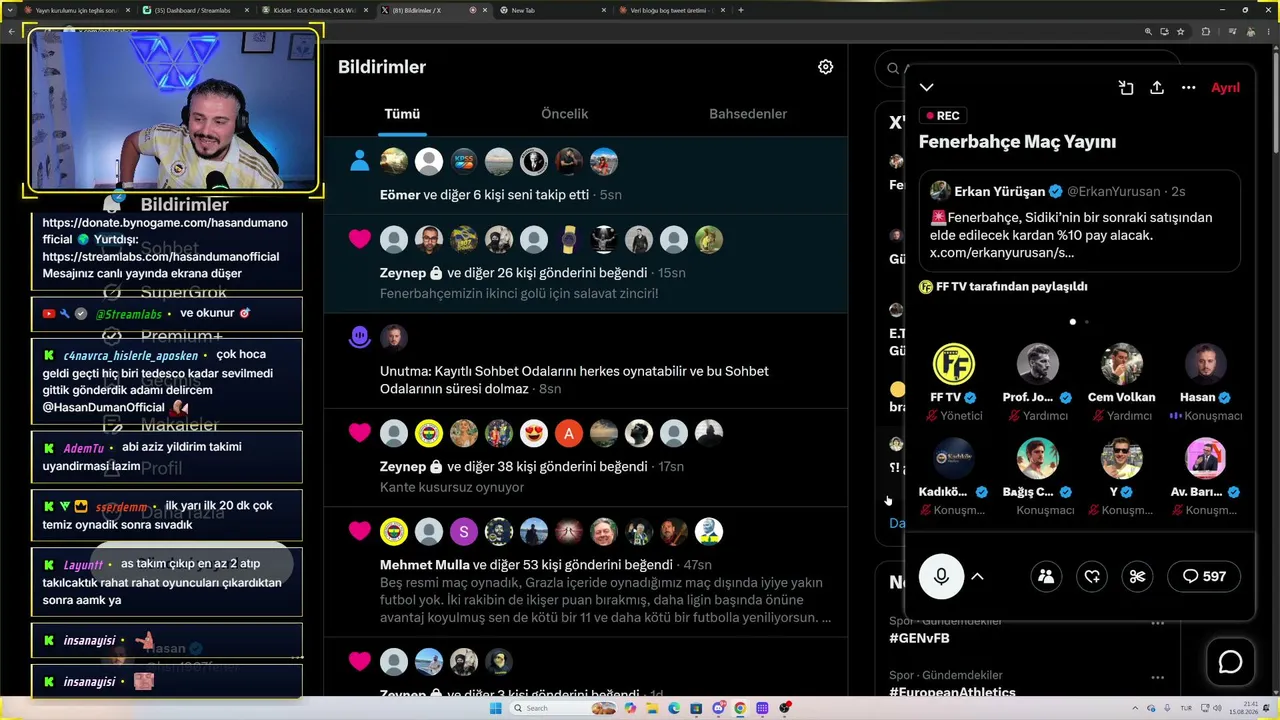1280x720 pixels.
Task: Open Kante kusursuz oynuyor like notification
Action: 585,458
